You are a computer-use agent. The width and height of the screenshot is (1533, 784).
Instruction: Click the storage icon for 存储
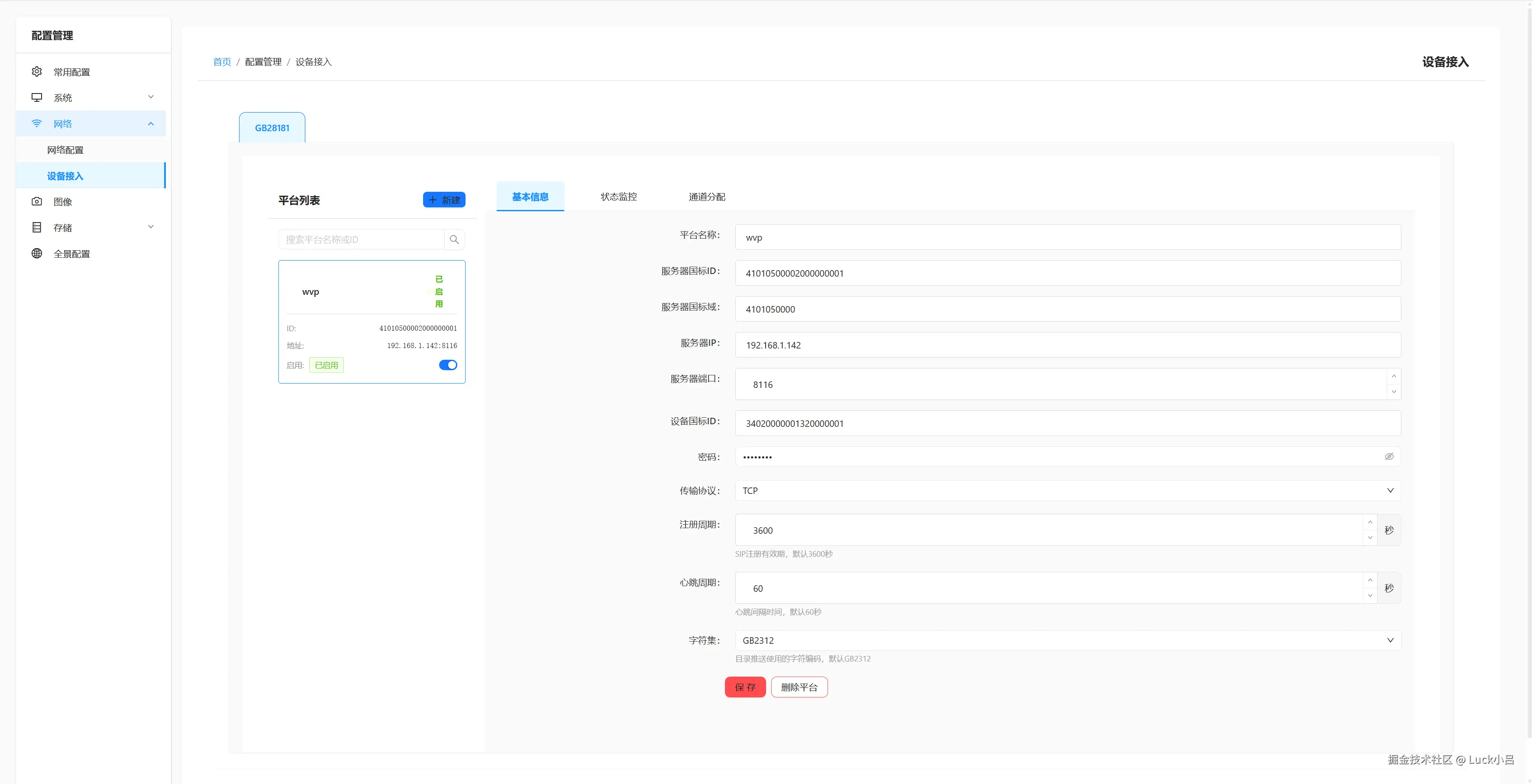tap(37, 227)
